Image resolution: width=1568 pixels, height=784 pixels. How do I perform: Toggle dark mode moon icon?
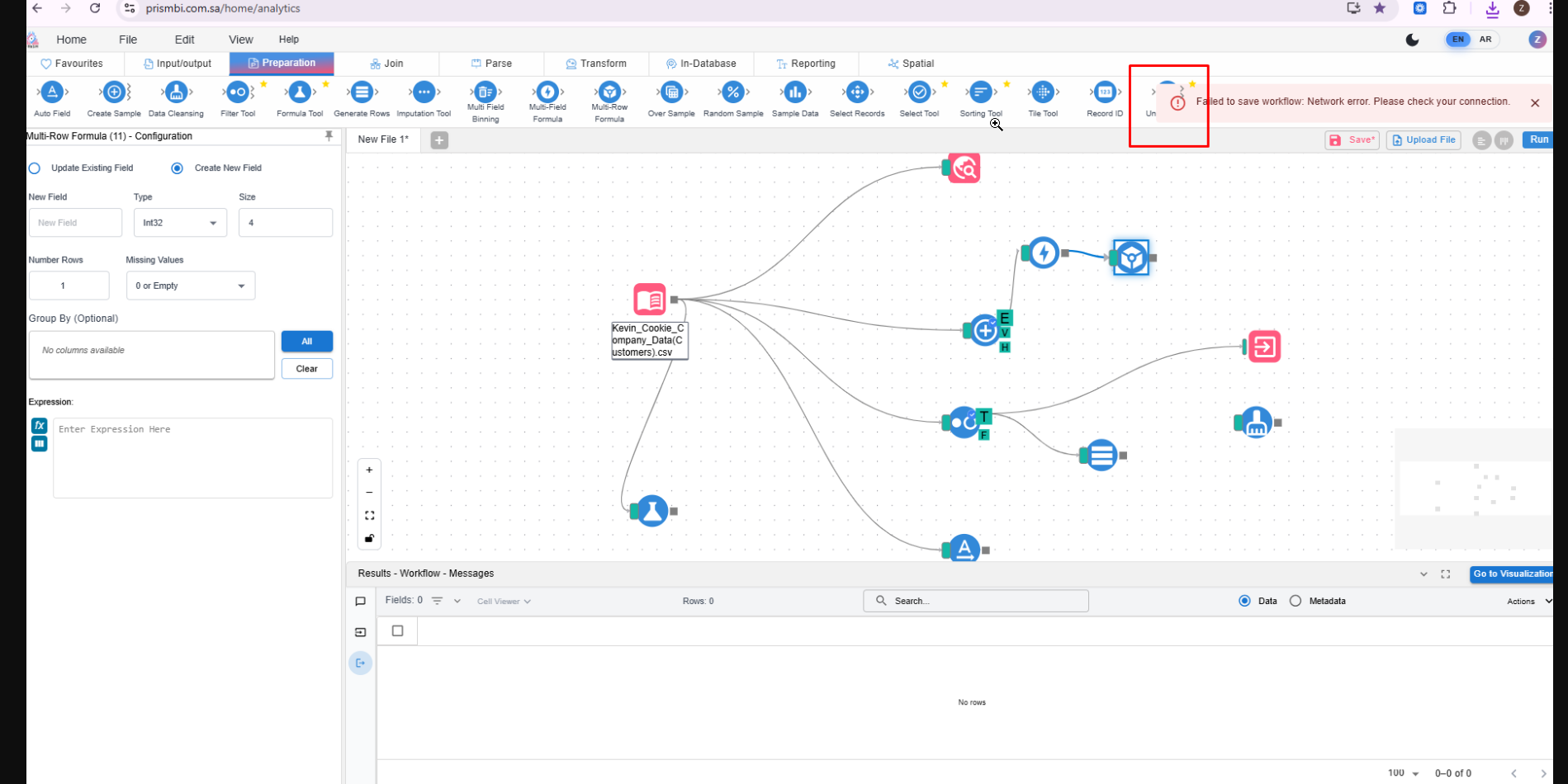(x=1412, y=40)
